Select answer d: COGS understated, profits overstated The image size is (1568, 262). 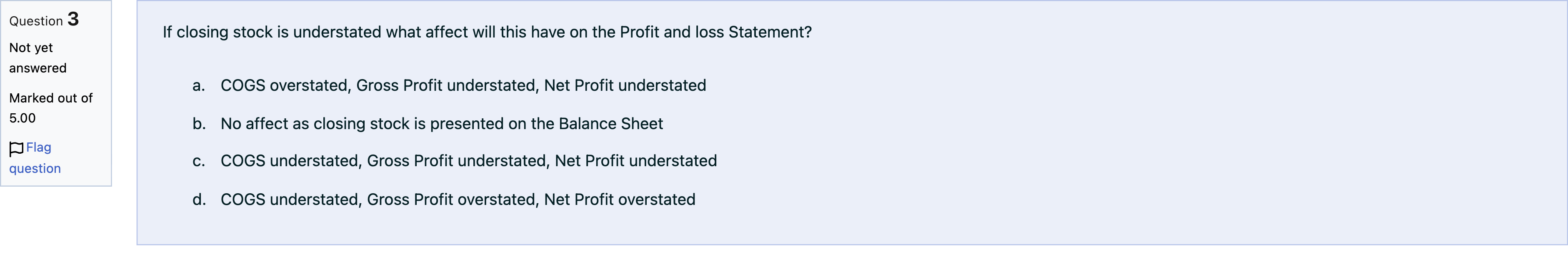tap(457, 200)
